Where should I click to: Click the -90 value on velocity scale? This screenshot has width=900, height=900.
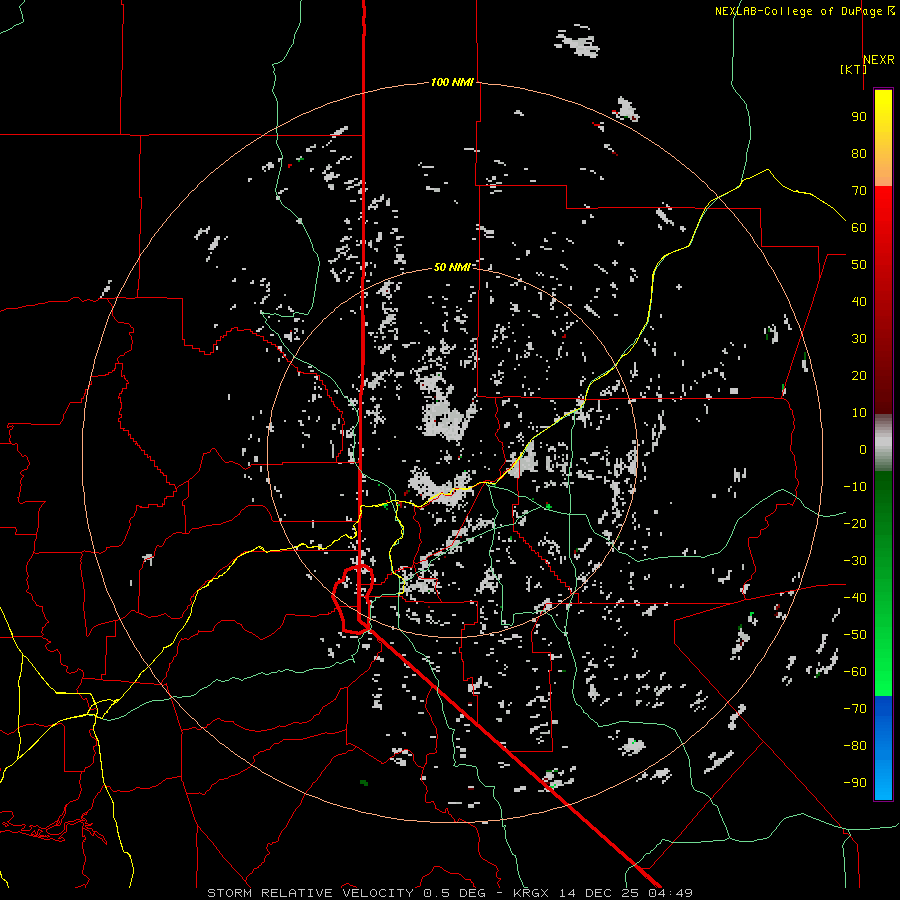[855, 783]
